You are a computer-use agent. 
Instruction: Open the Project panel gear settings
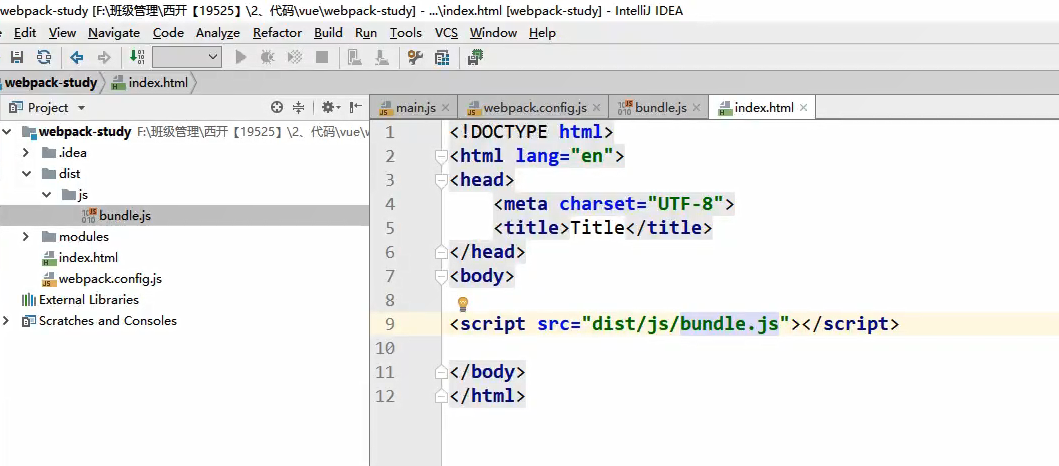click(x=329, y=107)
